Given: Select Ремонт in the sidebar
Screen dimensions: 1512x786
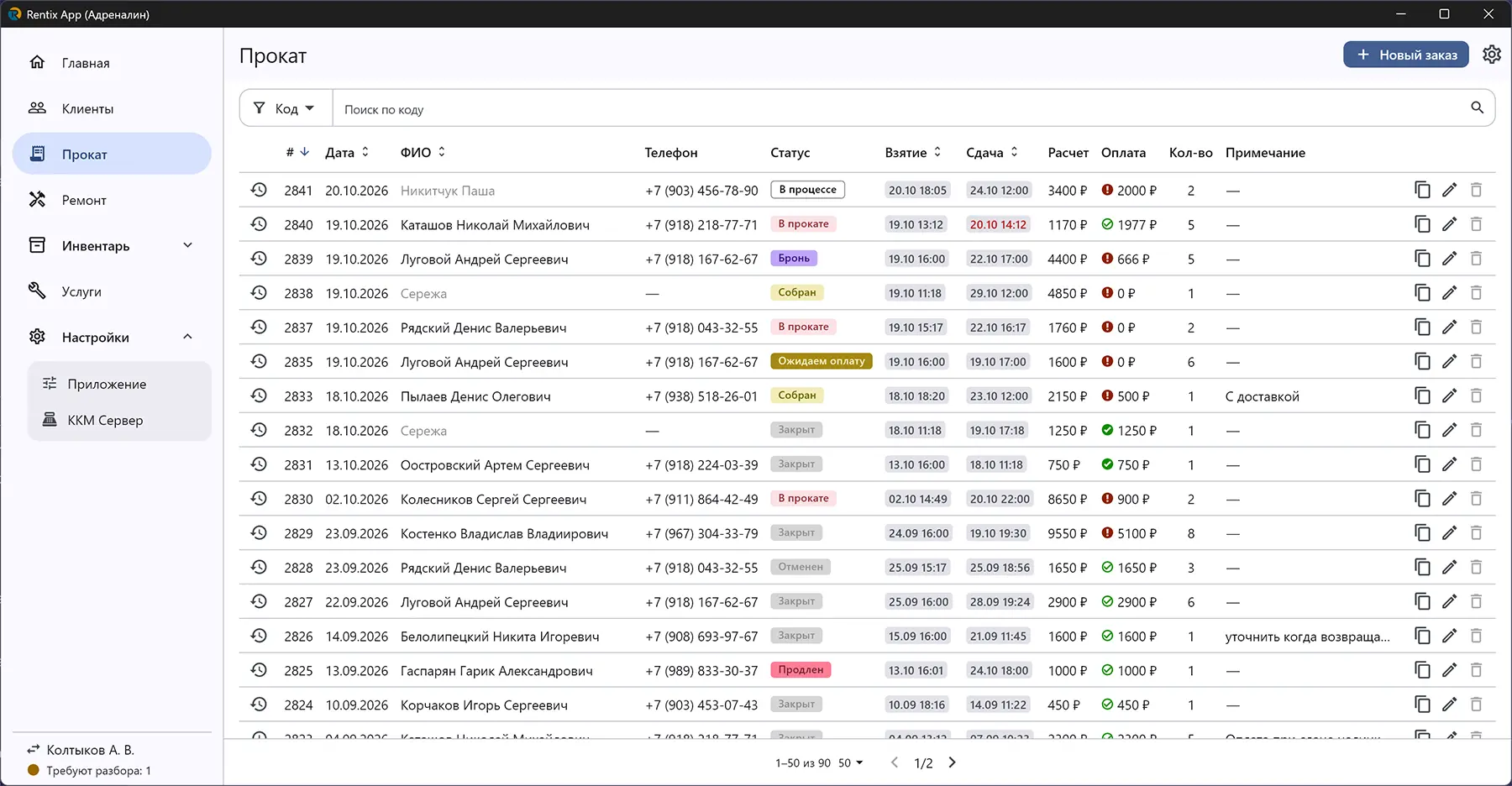Looking at the screenshot, I should tap(112, 200).
